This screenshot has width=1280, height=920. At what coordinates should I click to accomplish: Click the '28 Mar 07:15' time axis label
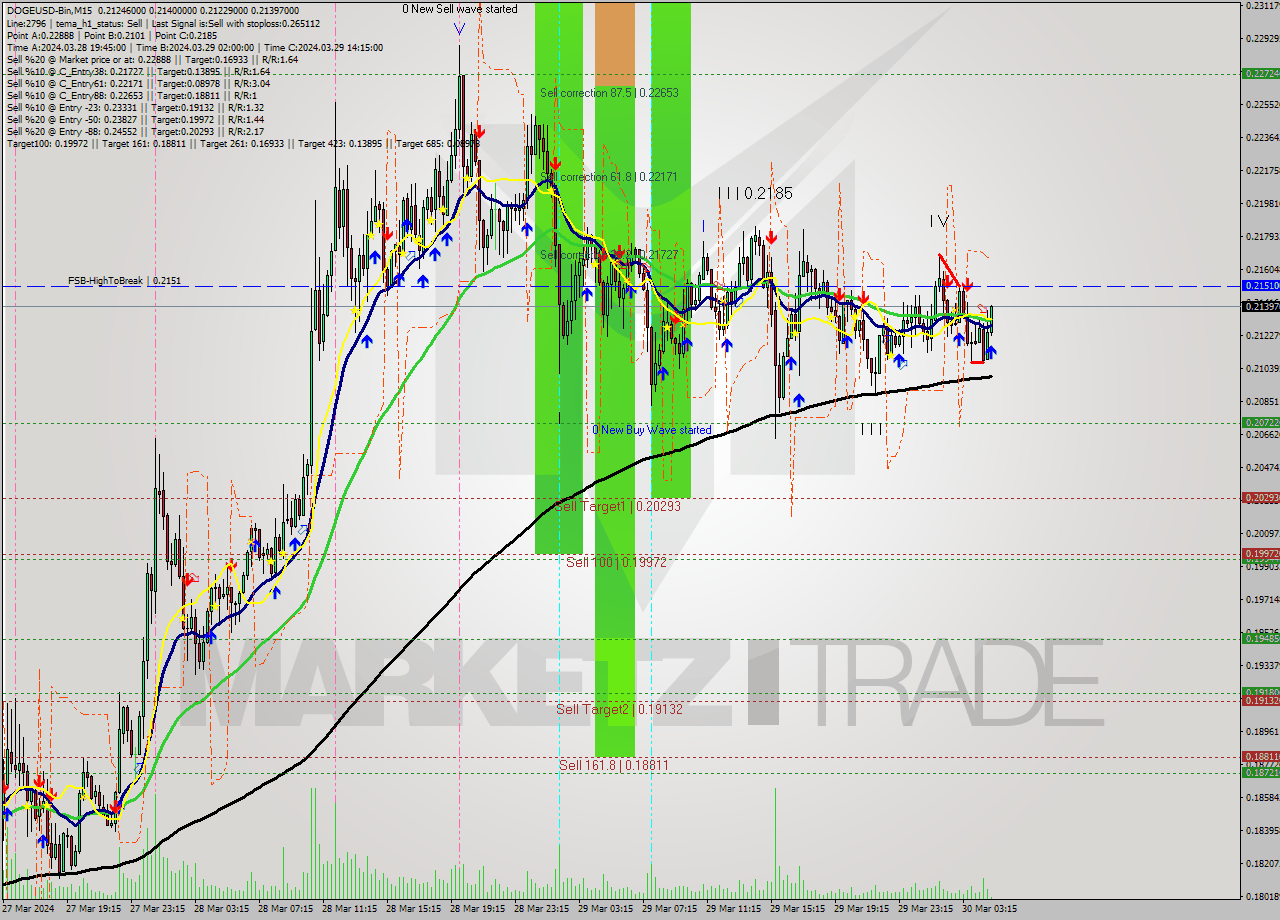[x=288, y=909]
